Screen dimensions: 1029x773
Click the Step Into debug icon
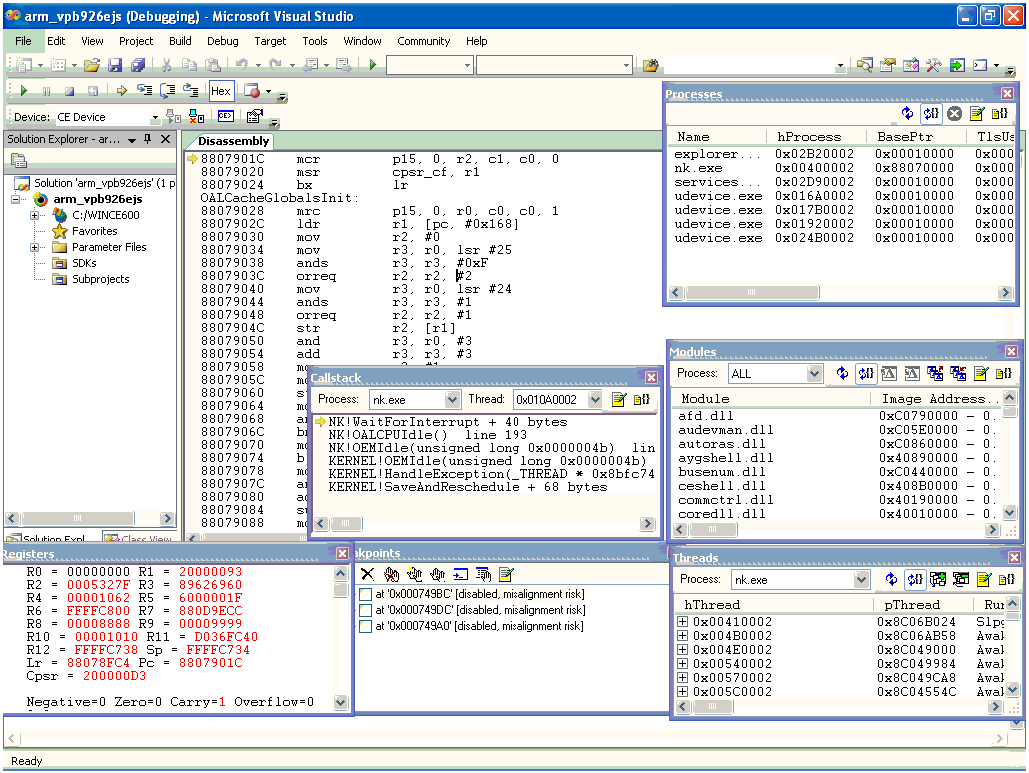click(x=145, y=89)
